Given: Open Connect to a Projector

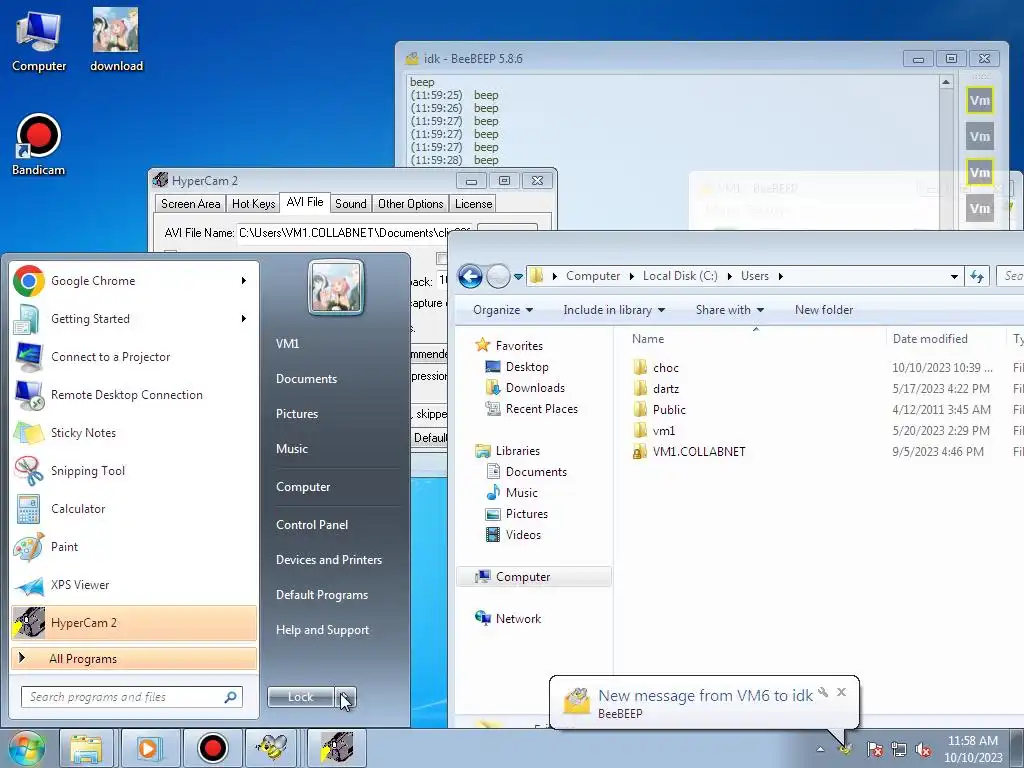Looking at the screenshot, I should 134,357.
